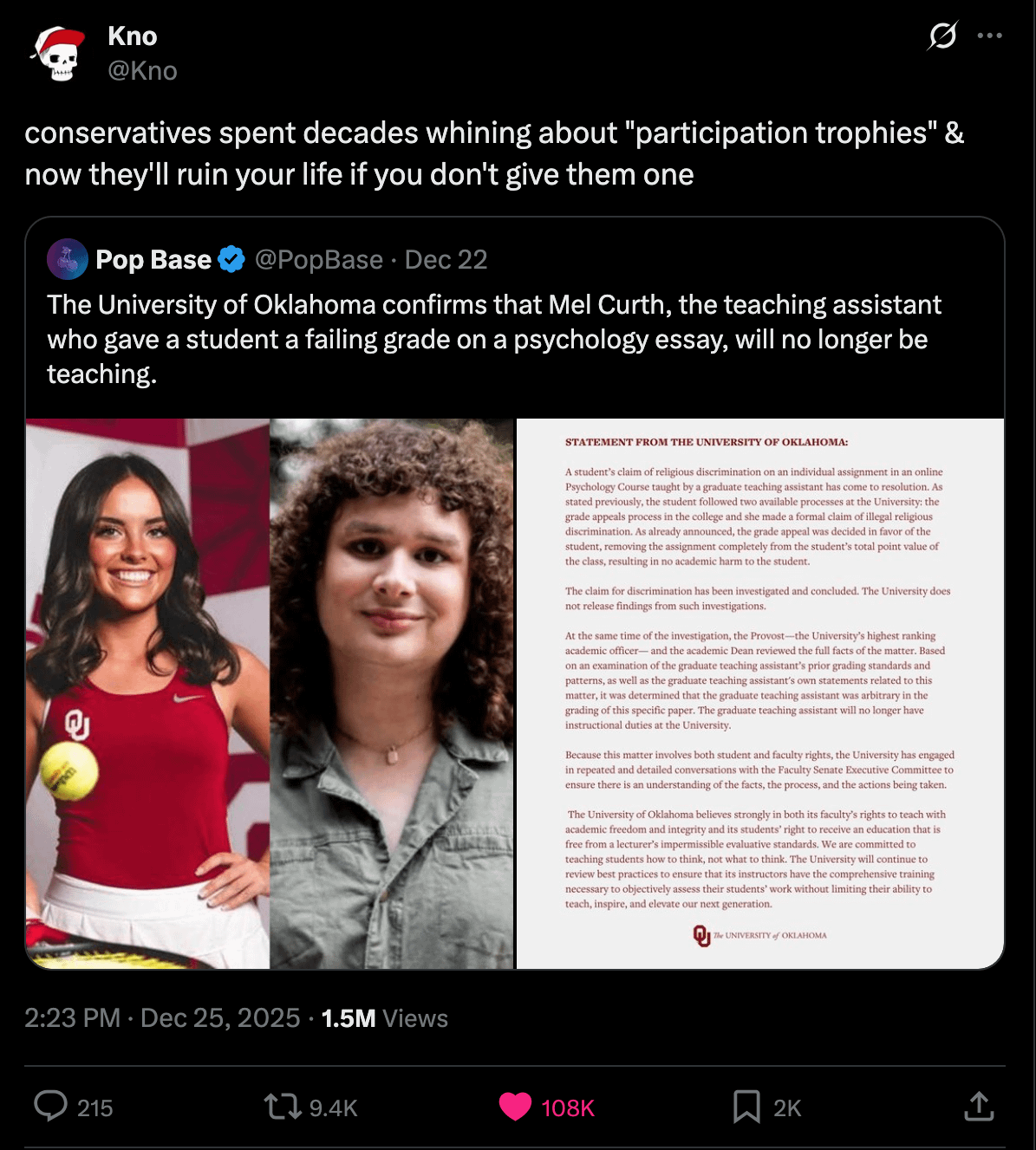View the 1.5M Views analytics
Screen dimensions: 1036x1150
click(x=385, y=1017)
